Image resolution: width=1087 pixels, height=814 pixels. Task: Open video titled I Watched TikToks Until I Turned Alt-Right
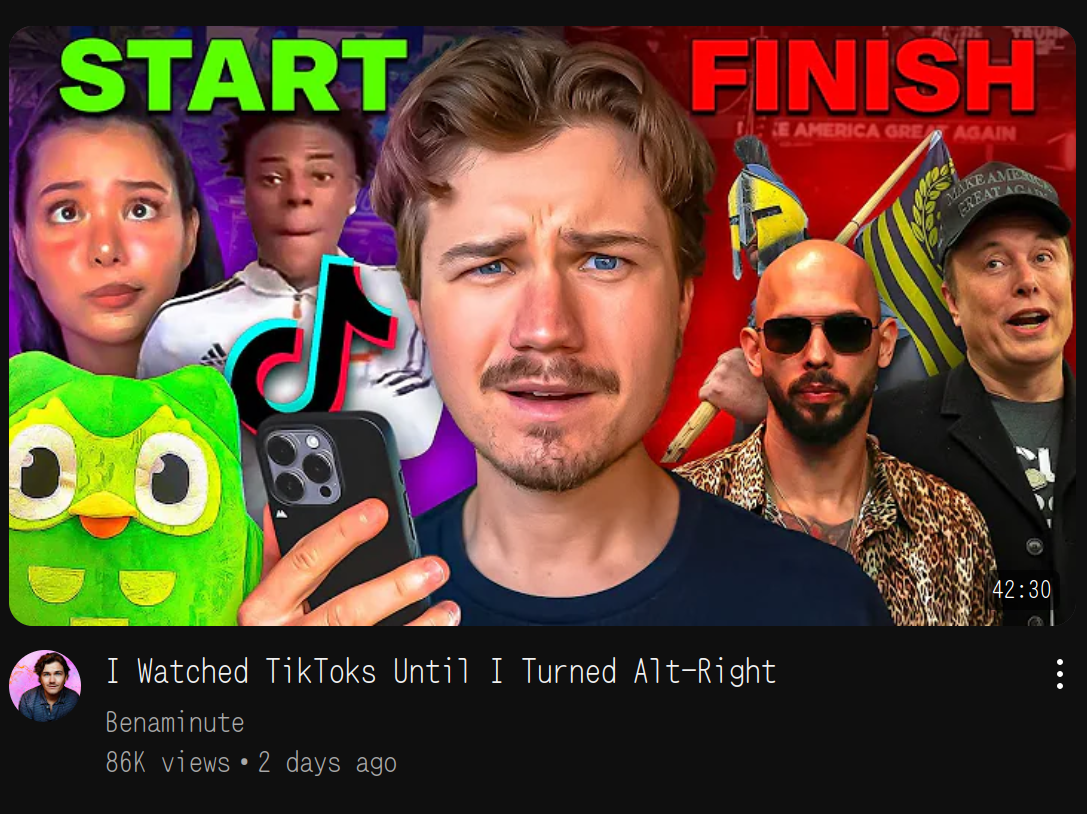(441, 671)
